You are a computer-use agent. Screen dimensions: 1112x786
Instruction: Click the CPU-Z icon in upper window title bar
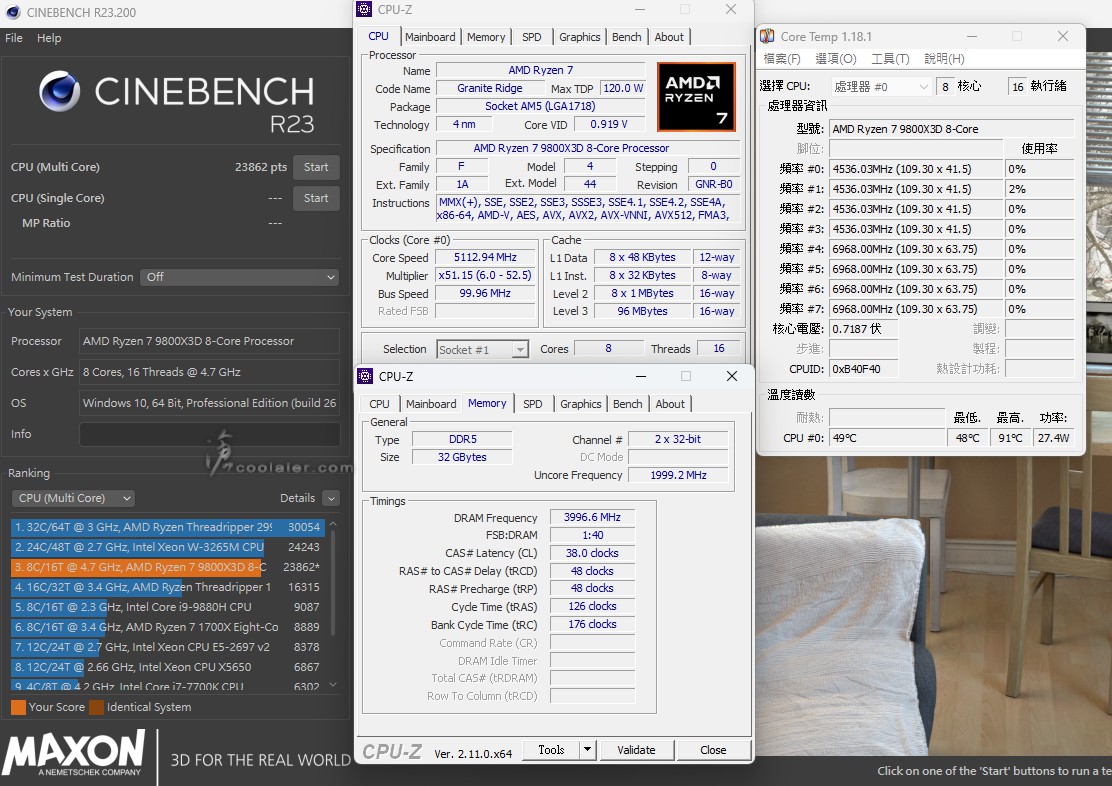[365, 9]
